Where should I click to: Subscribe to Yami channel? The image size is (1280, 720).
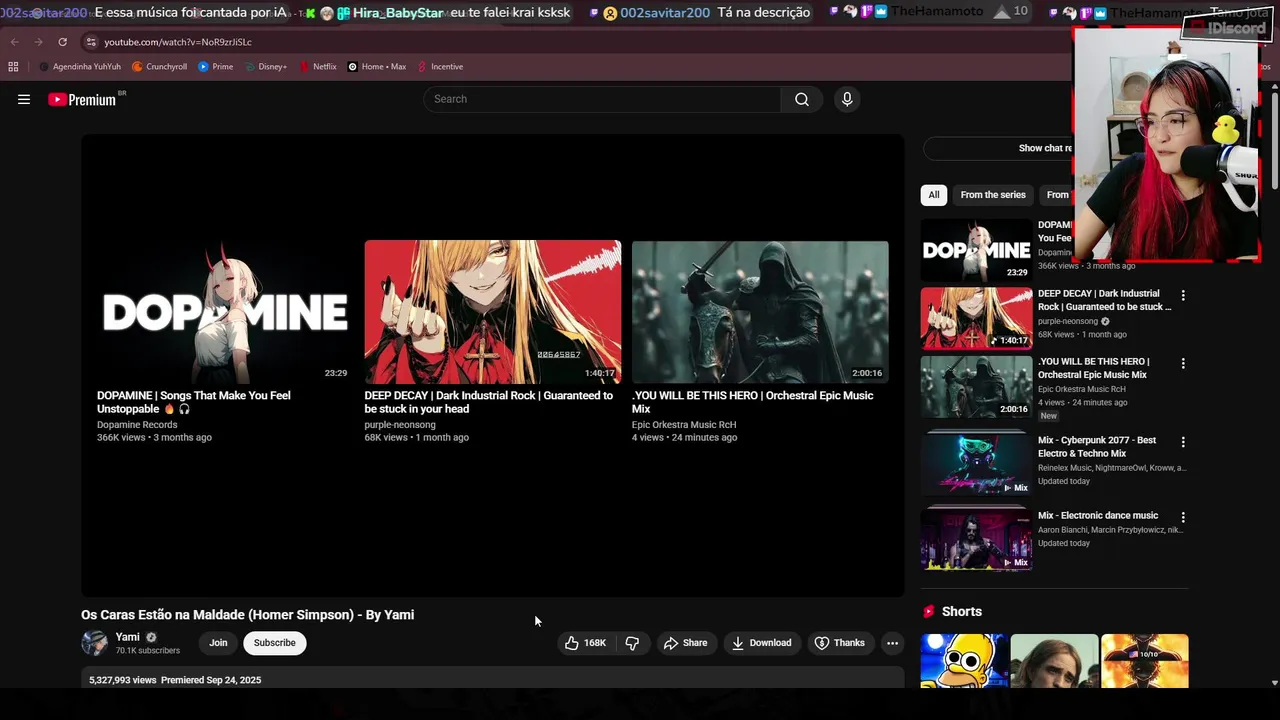tap(275, 643)
